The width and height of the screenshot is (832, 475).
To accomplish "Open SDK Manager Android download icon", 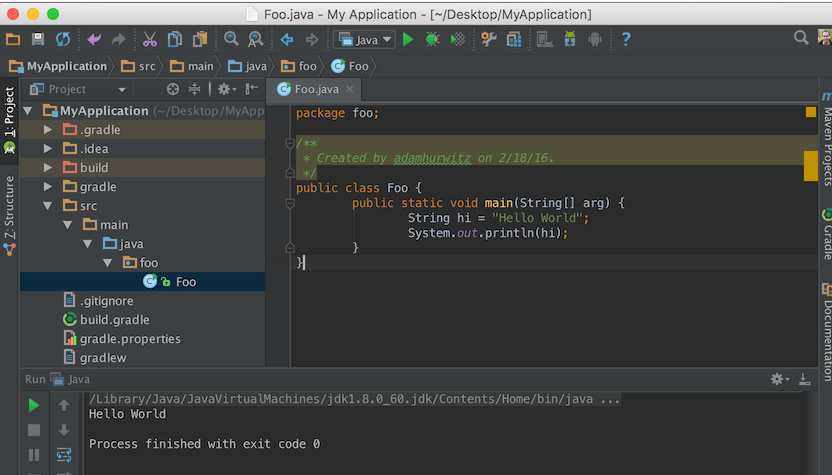I will click(570, 39).
